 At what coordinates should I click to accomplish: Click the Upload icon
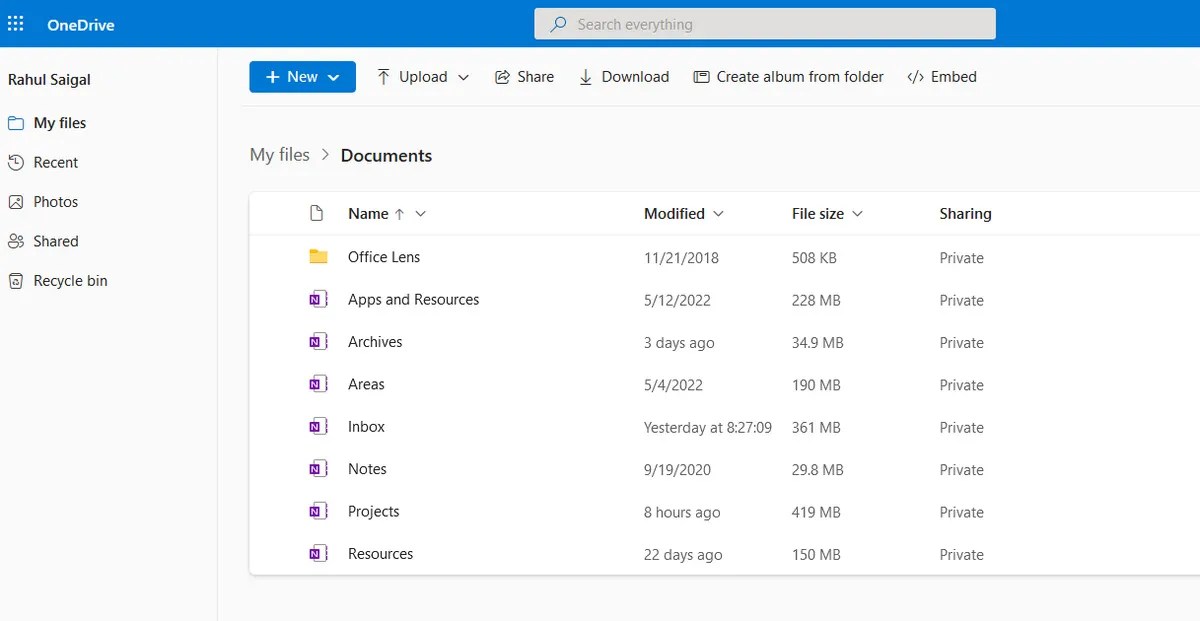click(383, 76)
